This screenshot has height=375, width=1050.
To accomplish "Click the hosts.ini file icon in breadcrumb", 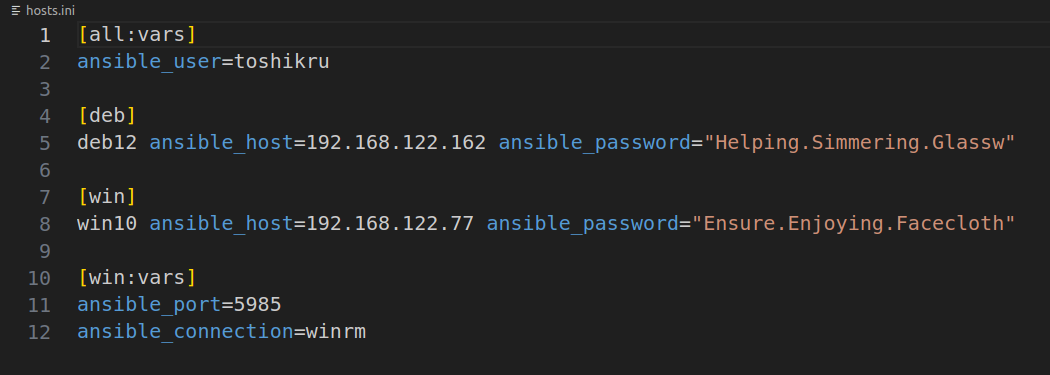I will (x=16, y=11).
